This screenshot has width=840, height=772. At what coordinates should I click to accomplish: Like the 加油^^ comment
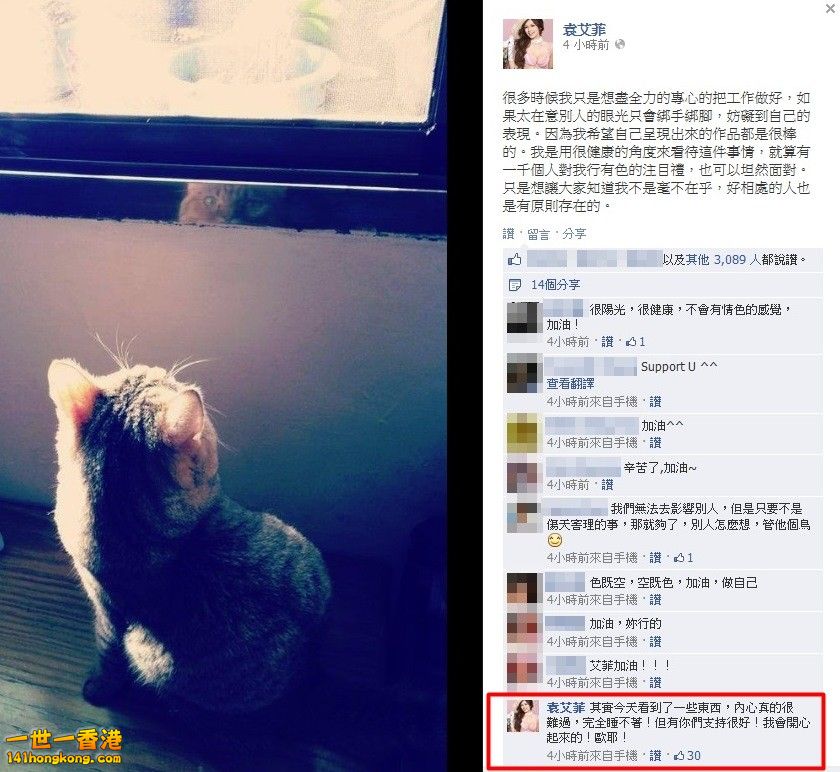point(655,443)
